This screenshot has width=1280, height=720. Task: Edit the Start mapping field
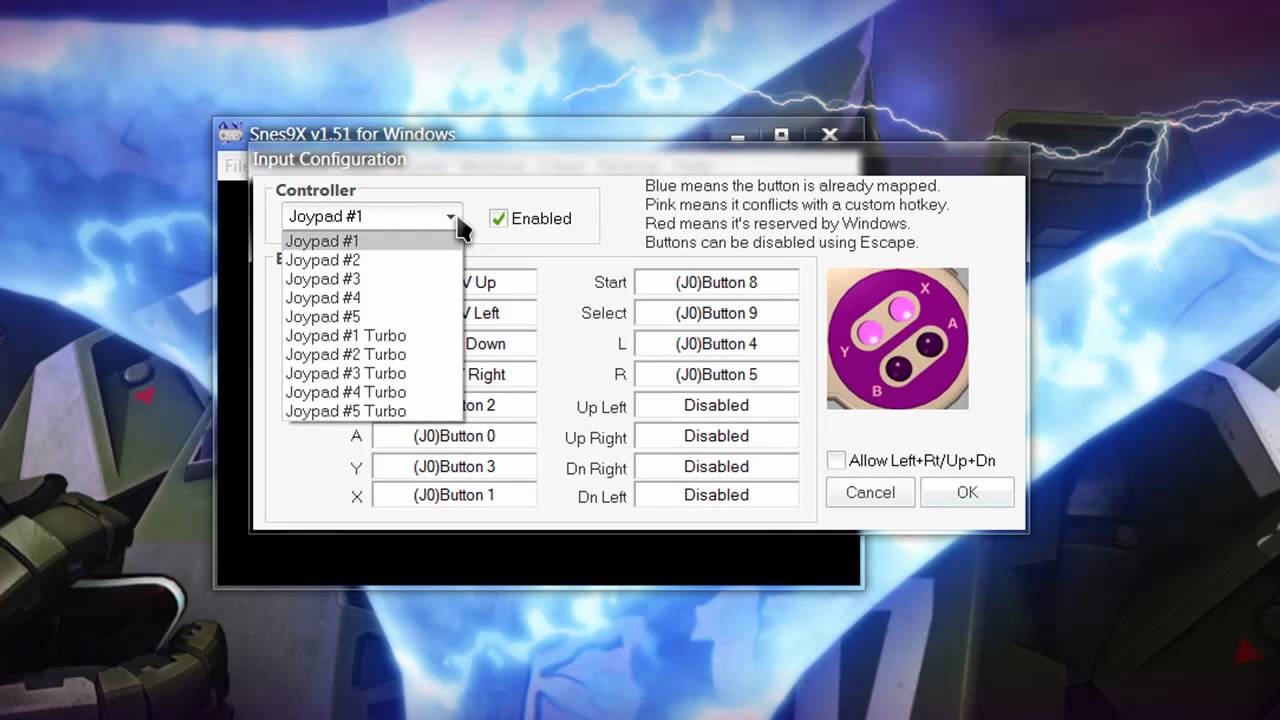pos(716,283)
